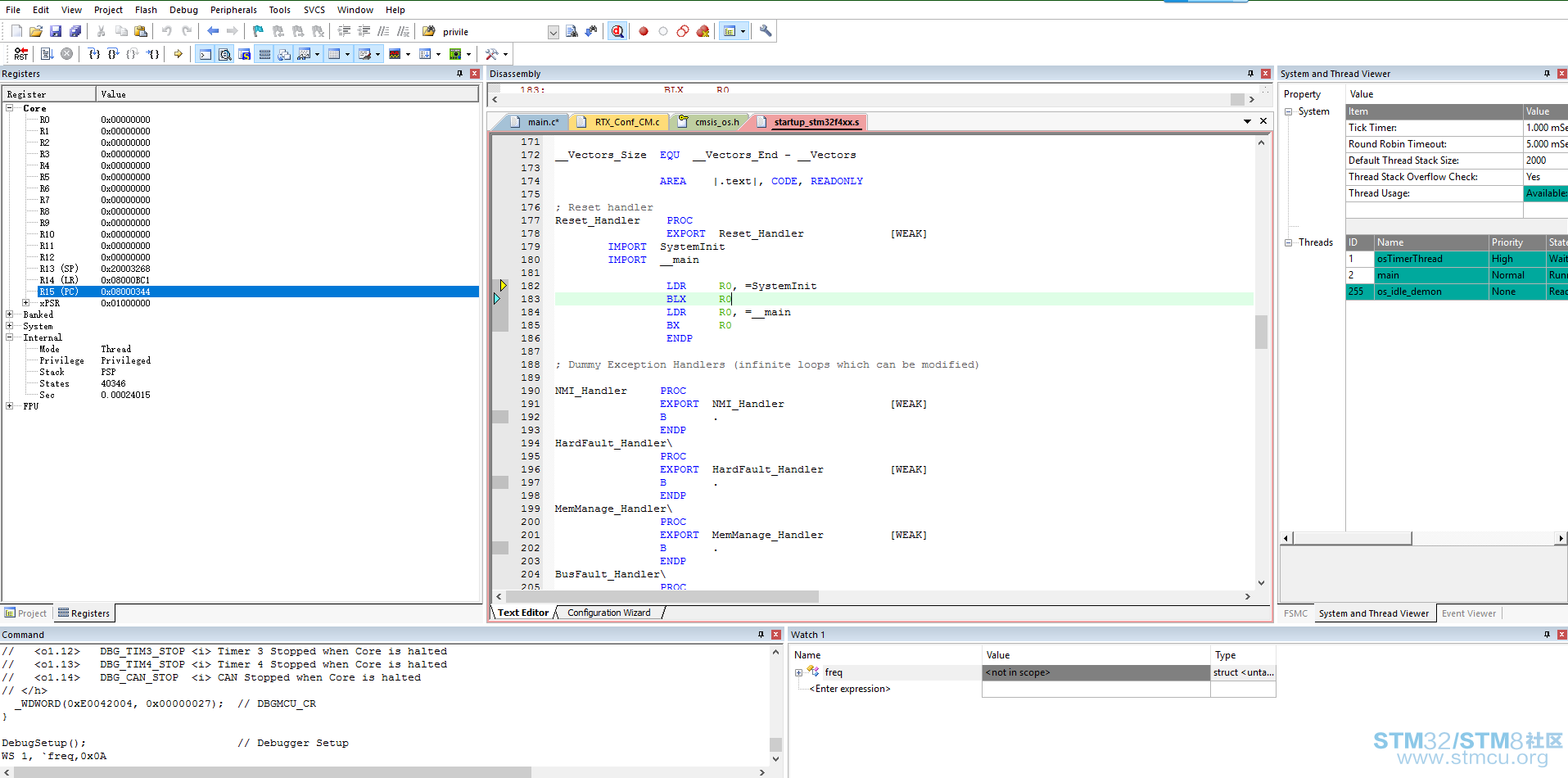Create a new file from toolbar
Viewport: 1568px width, 778px height.
pyautogui.click(x=16, y=31)
